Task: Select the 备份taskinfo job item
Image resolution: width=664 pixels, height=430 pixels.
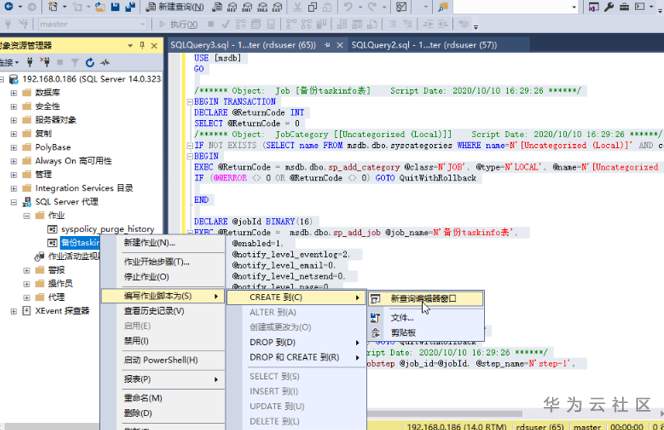Action: (x=80, y=243)
